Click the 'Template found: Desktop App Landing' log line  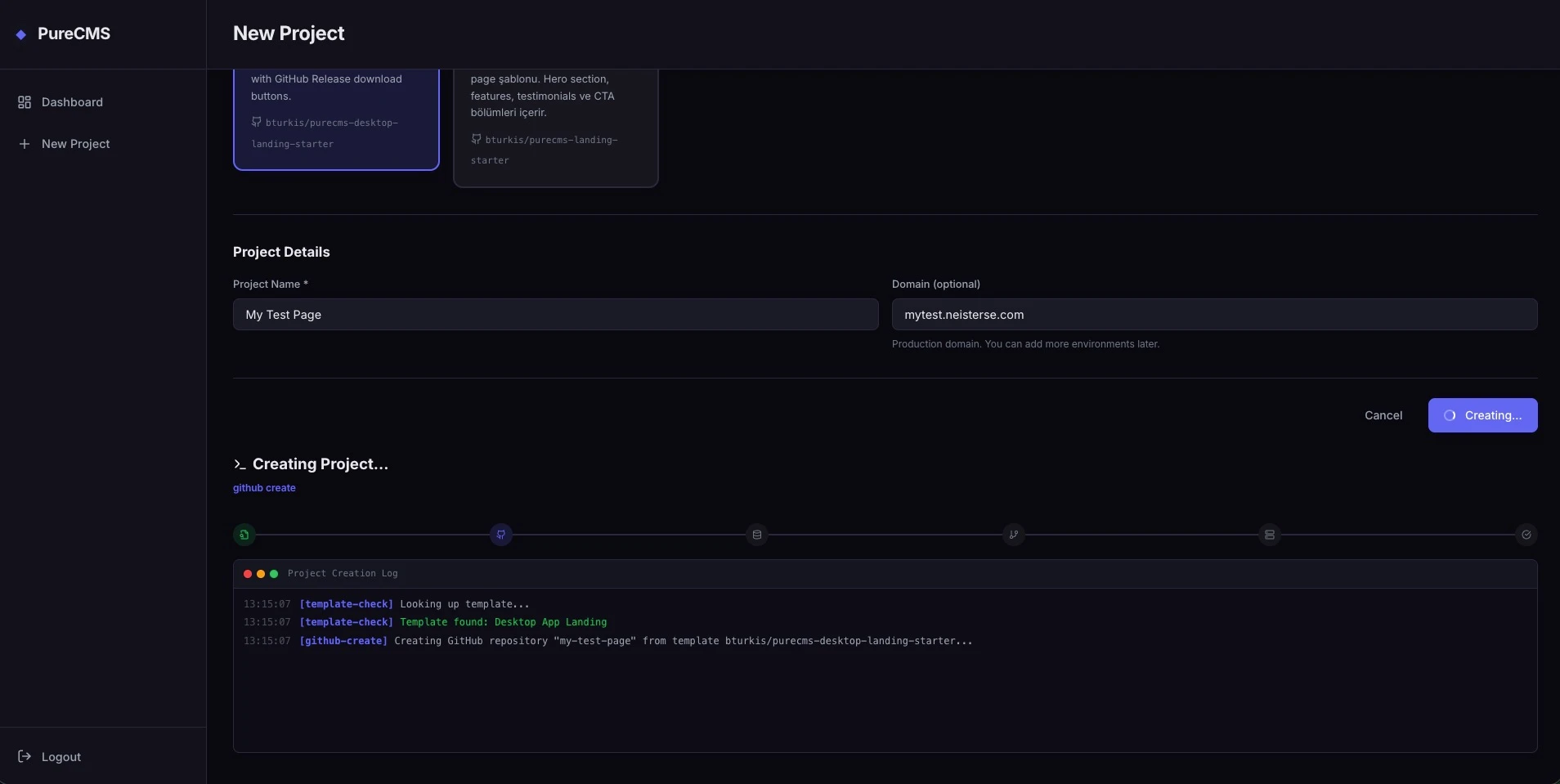click(x=504, y=622)
